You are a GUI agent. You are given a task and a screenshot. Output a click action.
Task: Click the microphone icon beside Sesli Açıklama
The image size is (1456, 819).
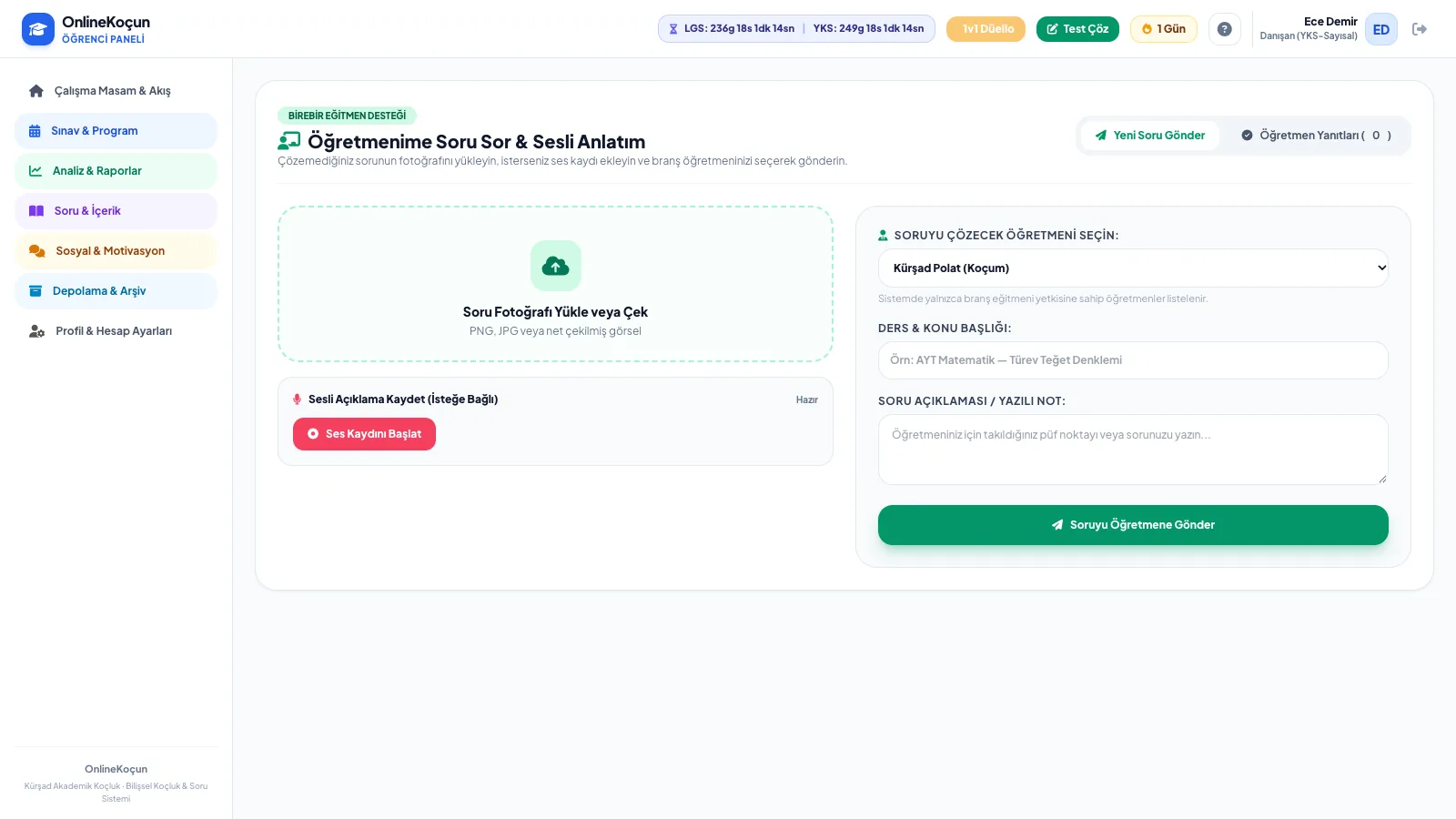297,399
